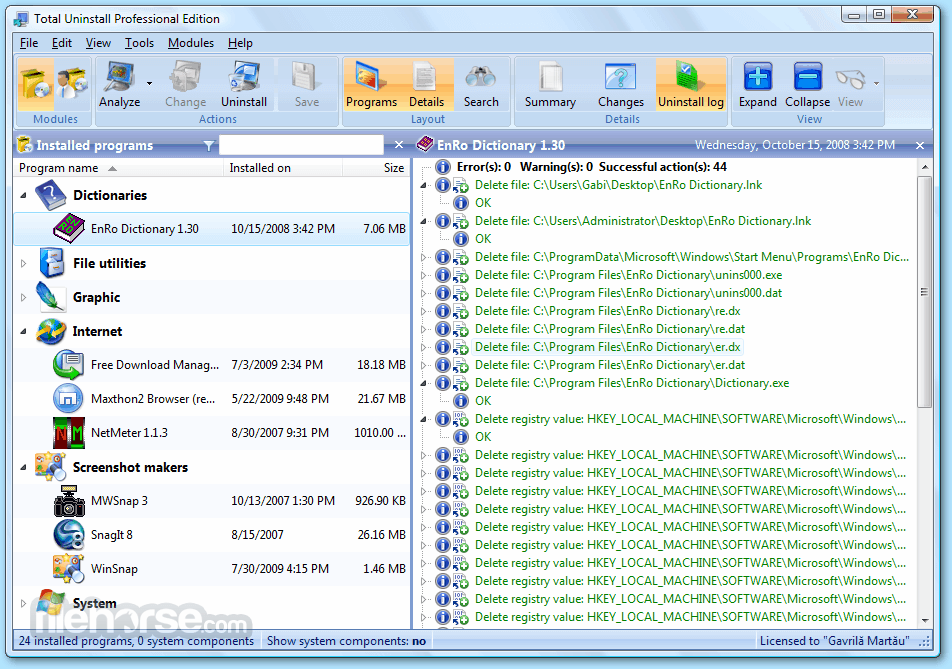Screen dimensions: 952x669
Task: Select the Installed programs module icon
Action: [36, 83]
